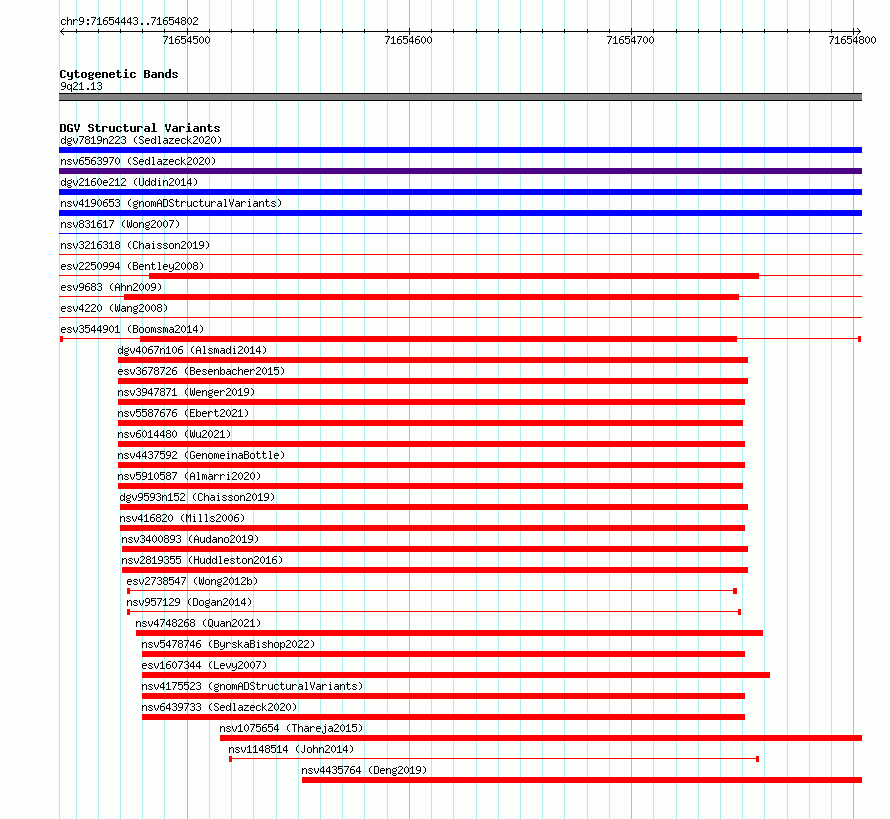Click esv2250994 (Bentley2008) label
This screenshot has height=819, width=890.
(132, 266)
